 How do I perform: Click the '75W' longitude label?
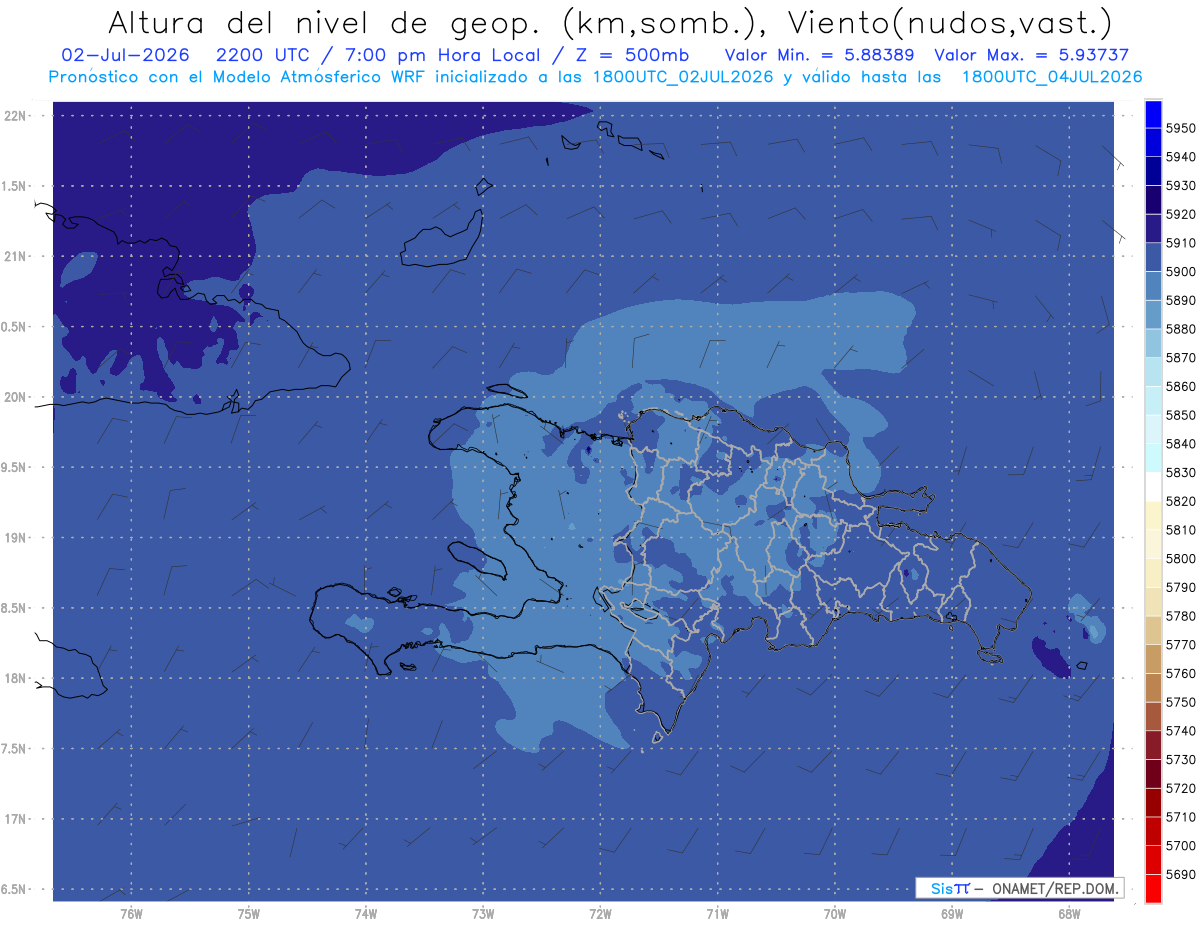tap(249, 914)
